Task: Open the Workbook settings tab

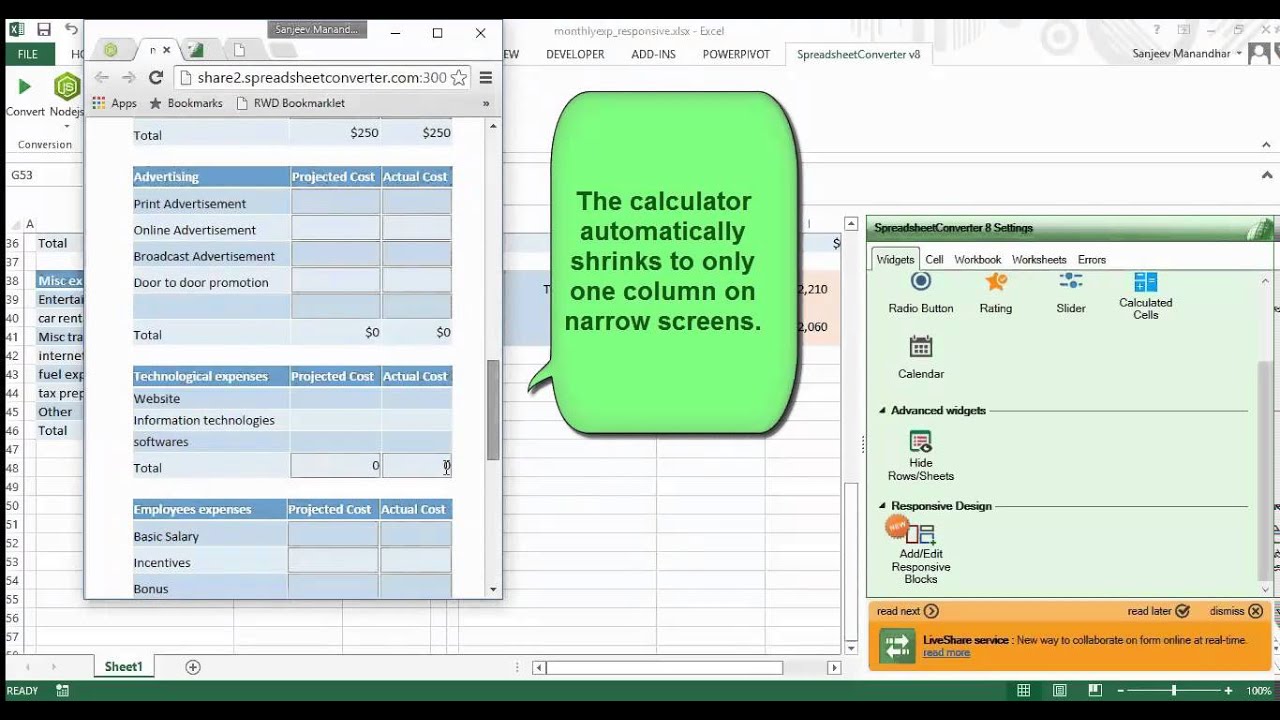Action: 977,259
